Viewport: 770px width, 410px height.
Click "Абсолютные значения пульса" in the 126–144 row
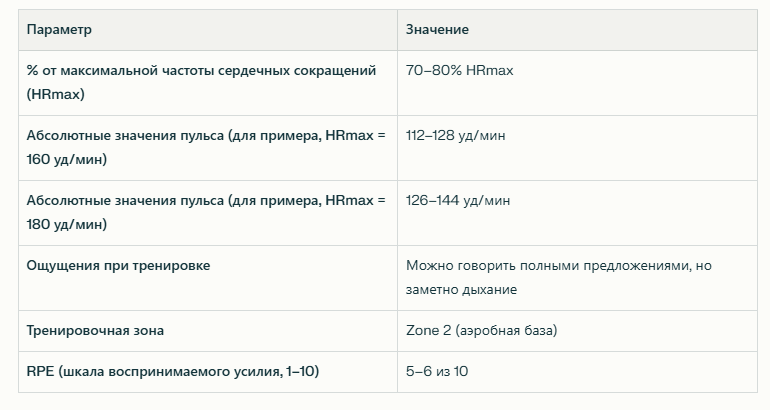click(x=125, y=201)
